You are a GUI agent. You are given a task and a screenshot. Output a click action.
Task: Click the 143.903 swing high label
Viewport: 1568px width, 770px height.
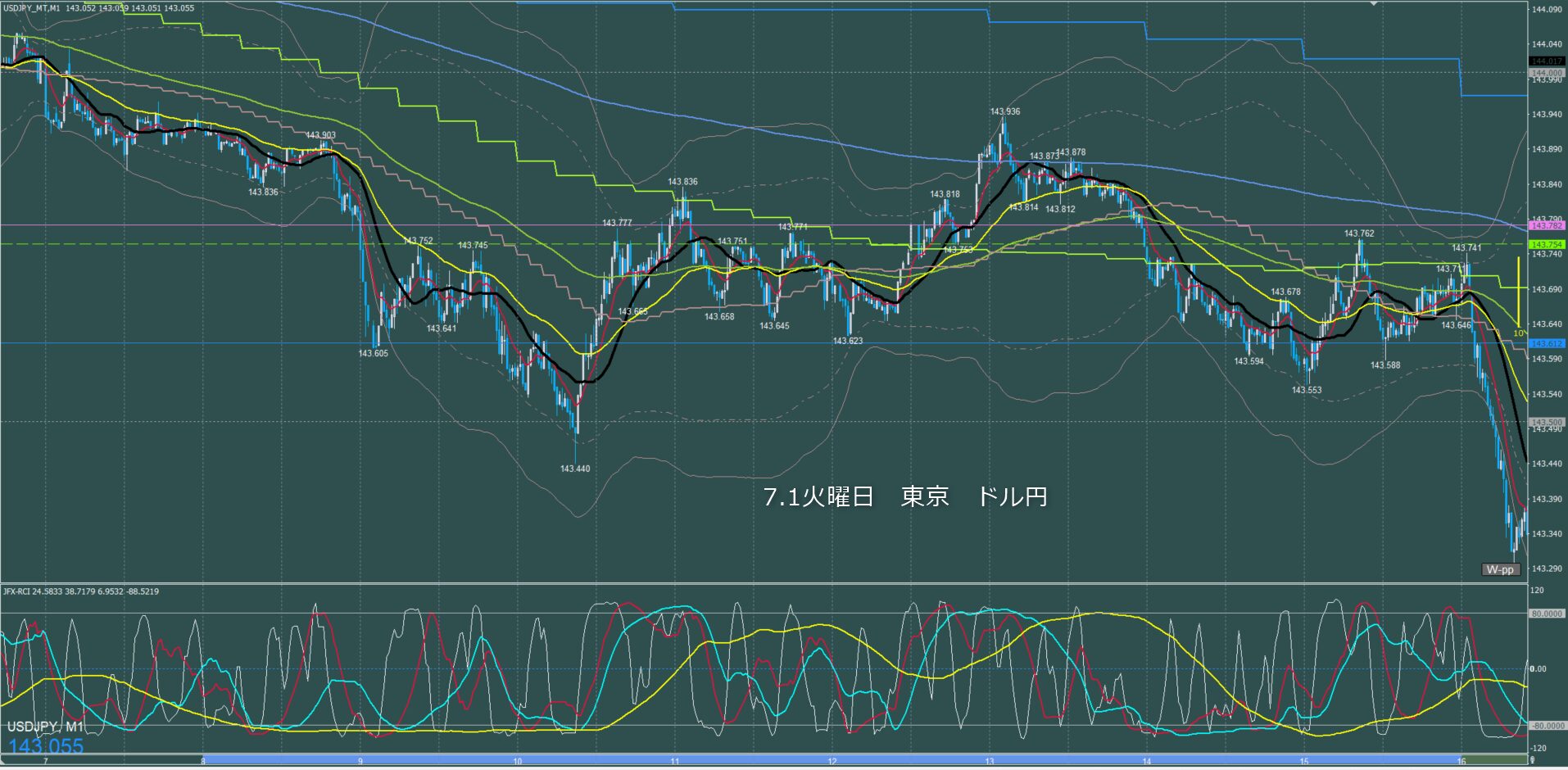[x=320, y=135]
